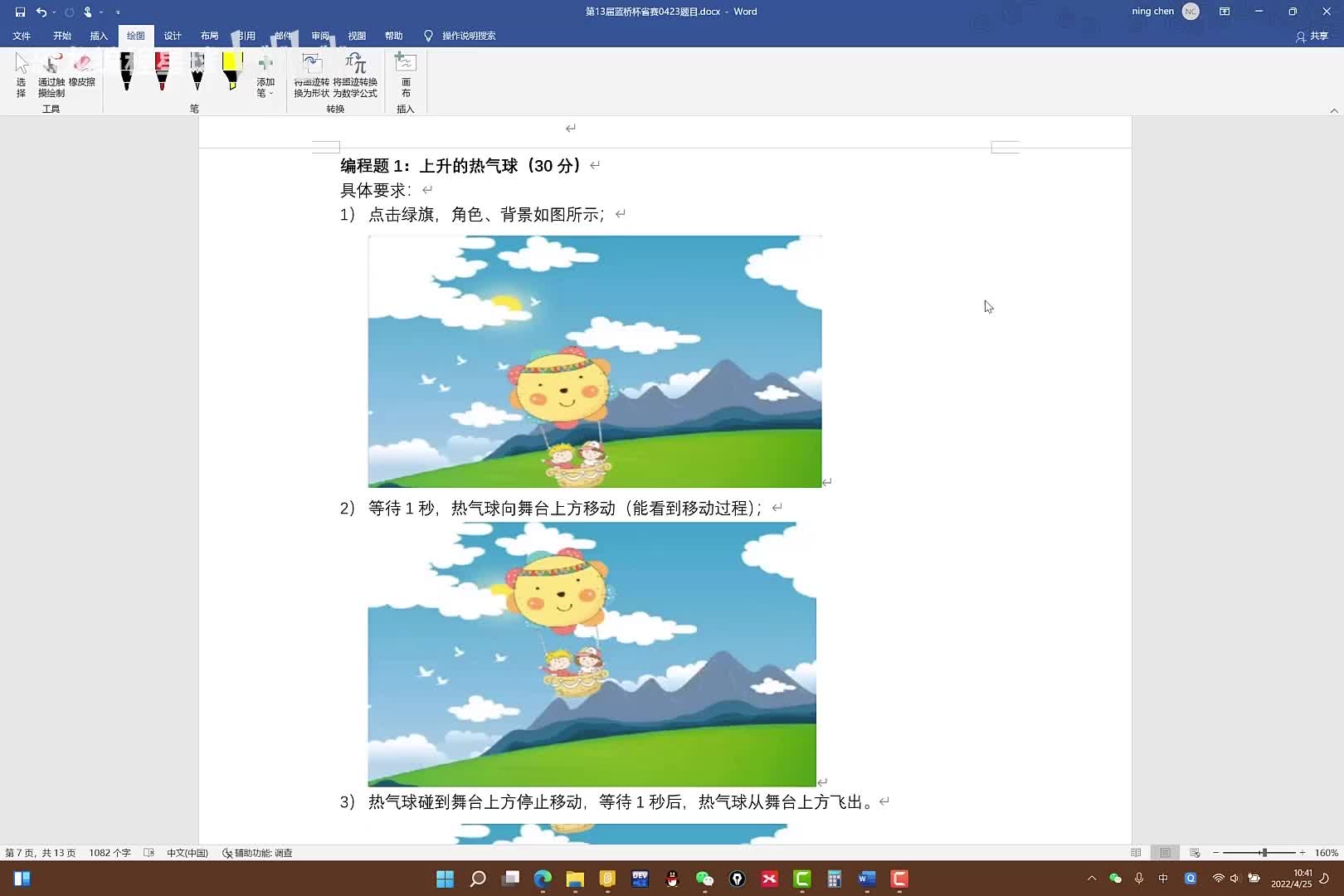
Task: Open the undo history dropdown arrow
Action: click(x=54, y=12)
